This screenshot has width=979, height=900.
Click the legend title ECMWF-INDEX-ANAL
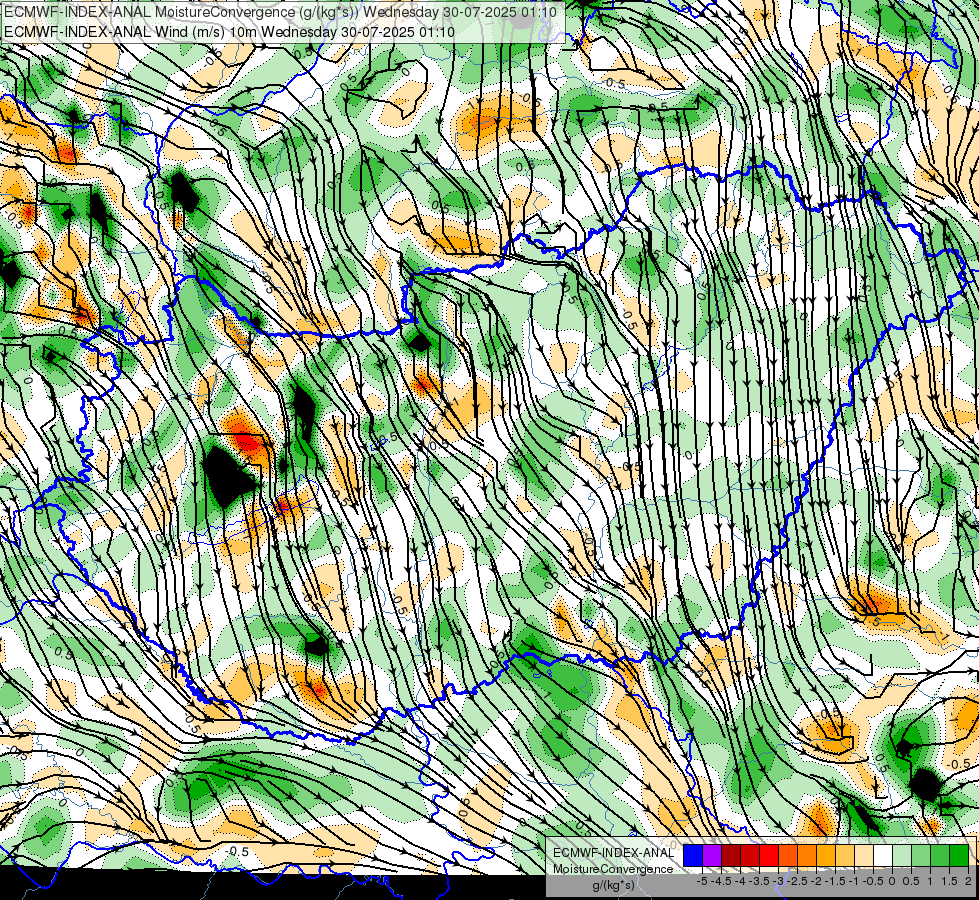tap(613, 853)
